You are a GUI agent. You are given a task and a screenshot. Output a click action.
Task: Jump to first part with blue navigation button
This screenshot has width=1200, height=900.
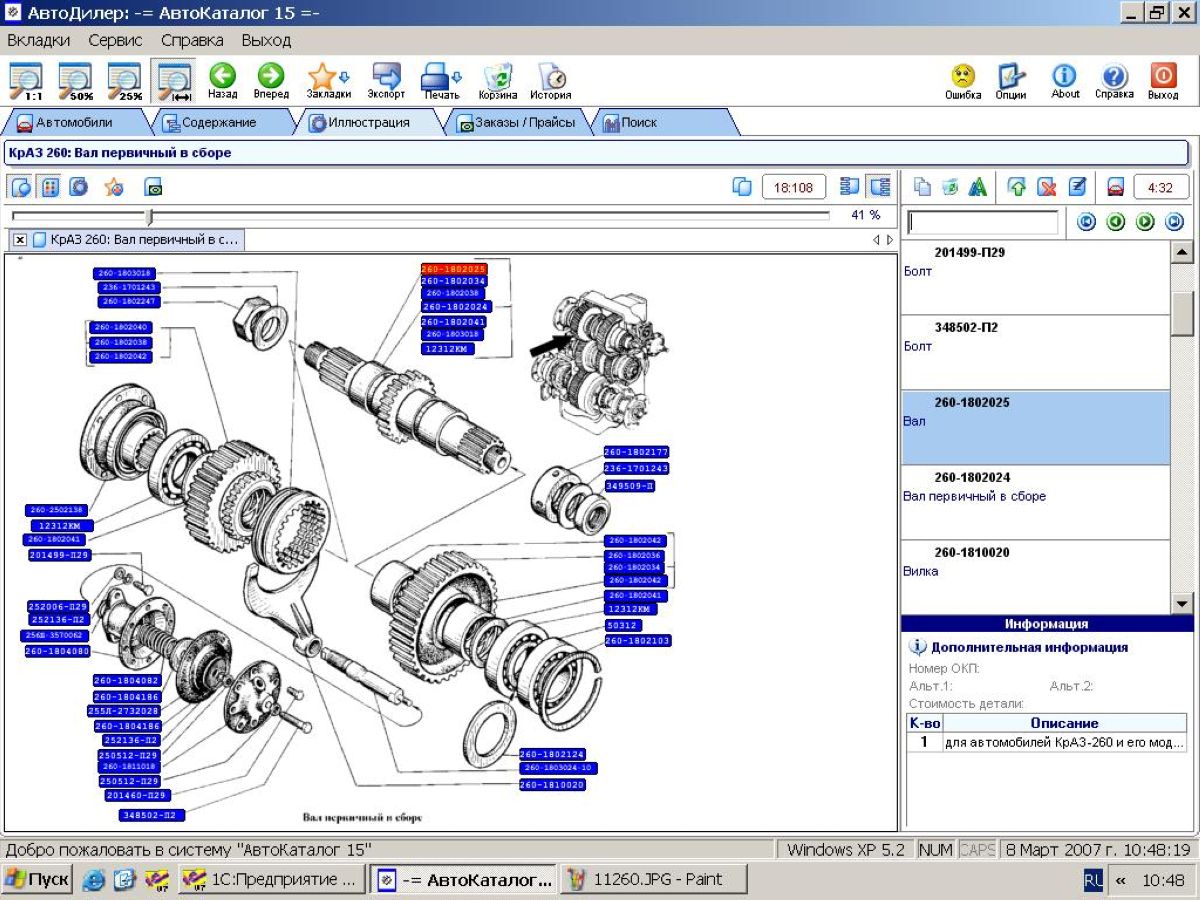click(1087, 222)
